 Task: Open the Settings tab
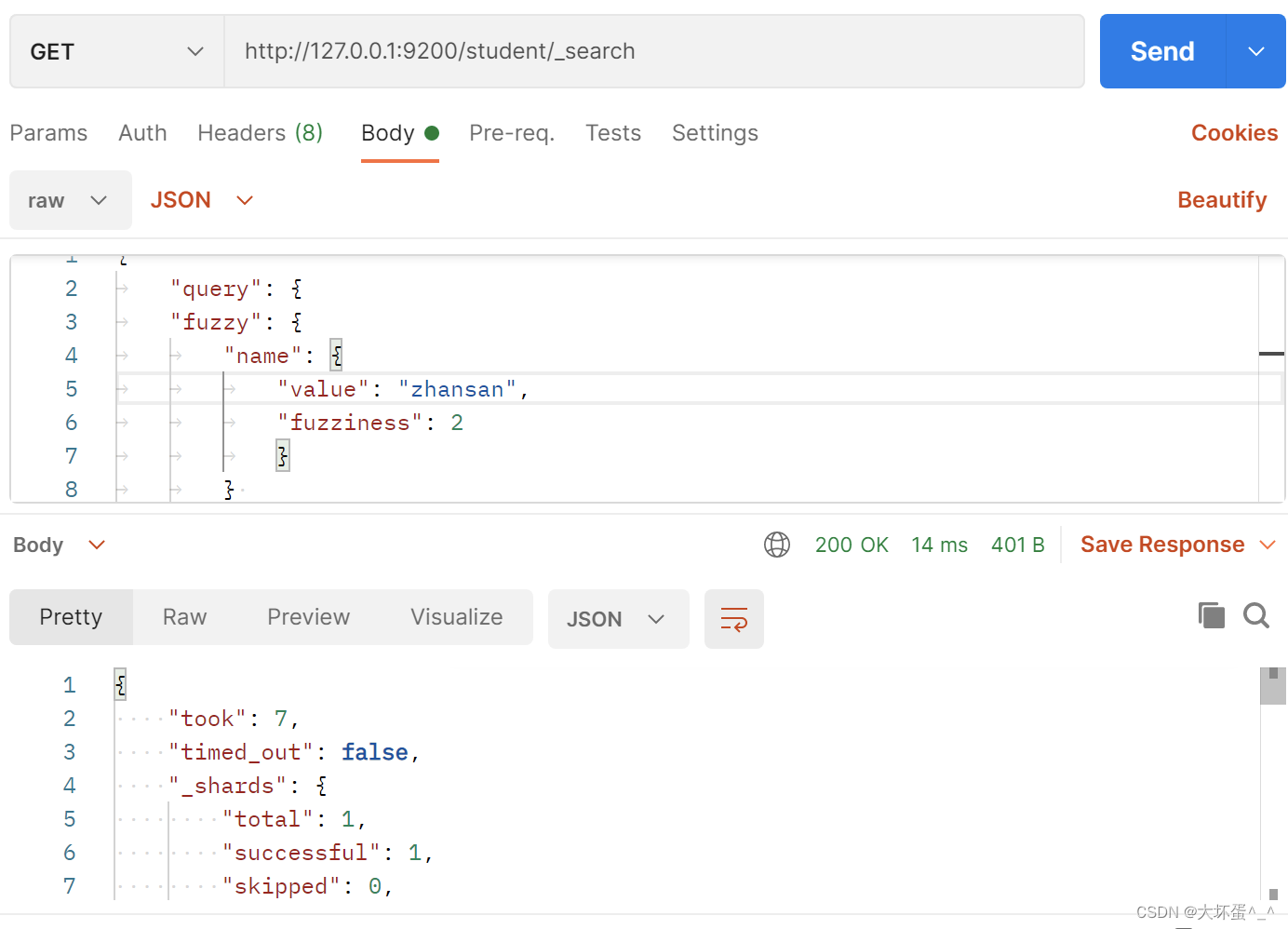pyautogui.click(x=715, y=133)
